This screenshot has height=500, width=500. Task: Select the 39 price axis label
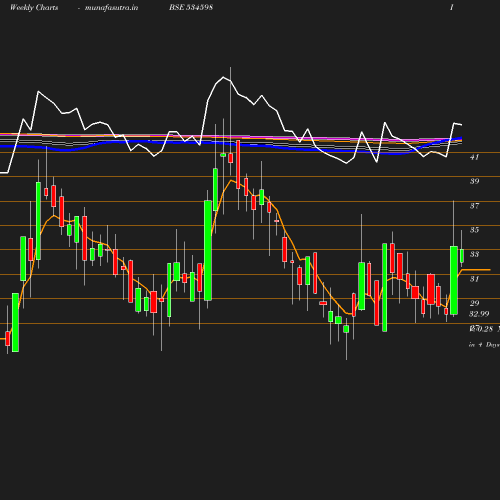[x=474, y=181]
